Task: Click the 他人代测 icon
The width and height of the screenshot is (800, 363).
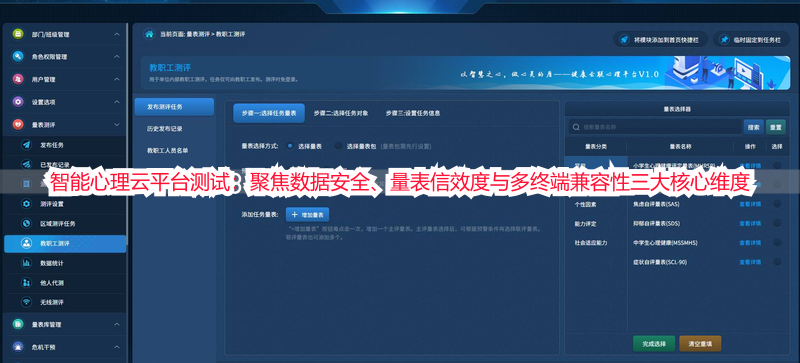Action: point(27,282)
